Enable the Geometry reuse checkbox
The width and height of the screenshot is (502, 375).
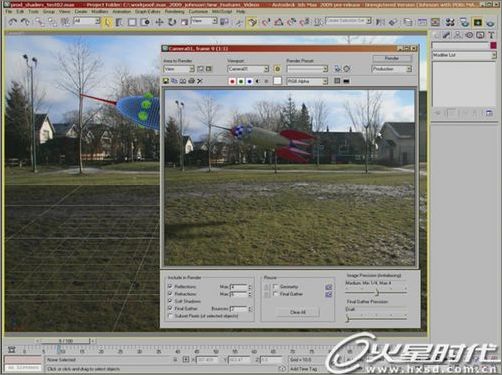pyautogui.click(x=276, y=286)
